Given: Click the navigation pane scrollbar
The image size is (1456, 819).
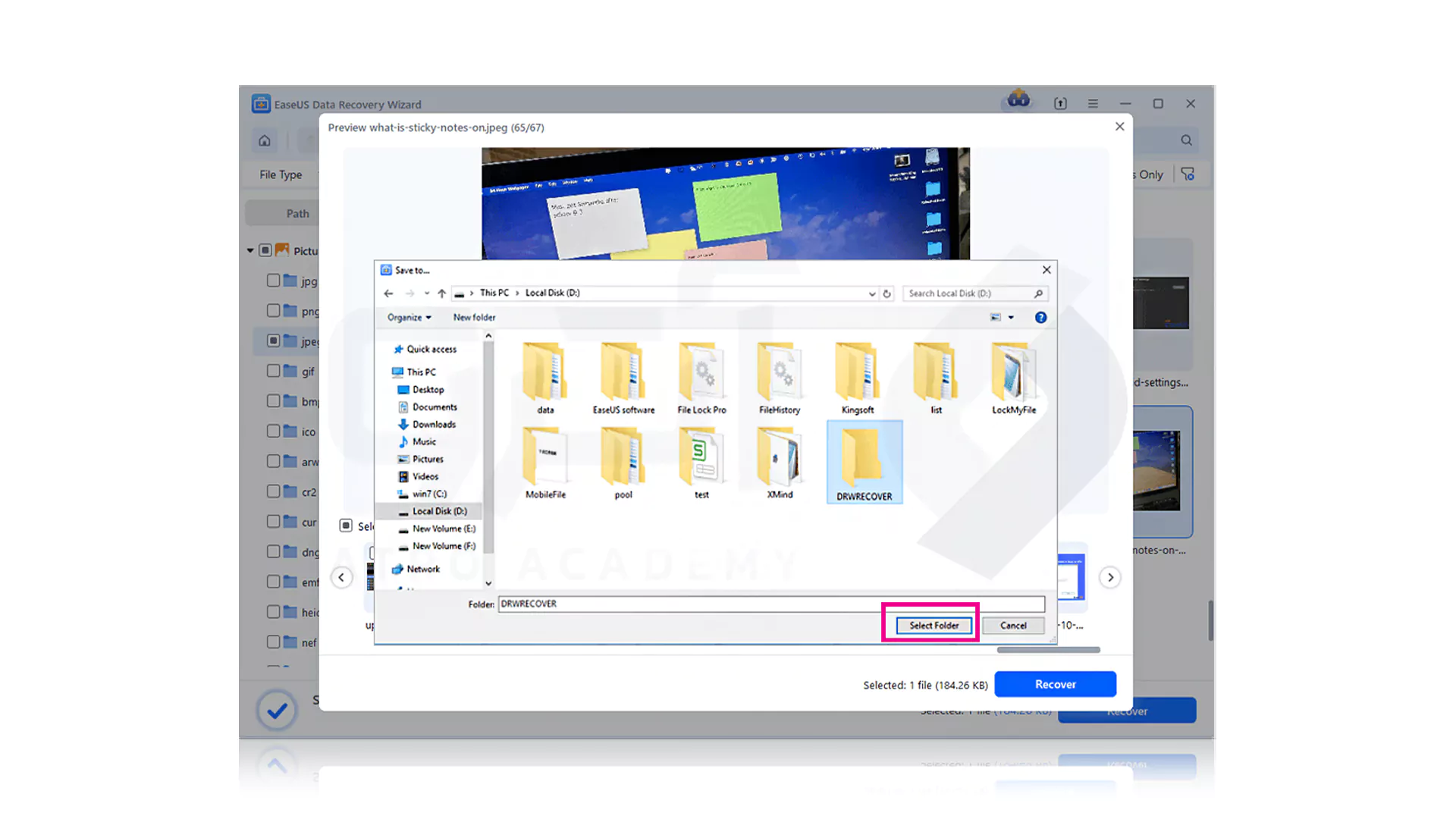Looking at the screenshot, I should point(488,447).
